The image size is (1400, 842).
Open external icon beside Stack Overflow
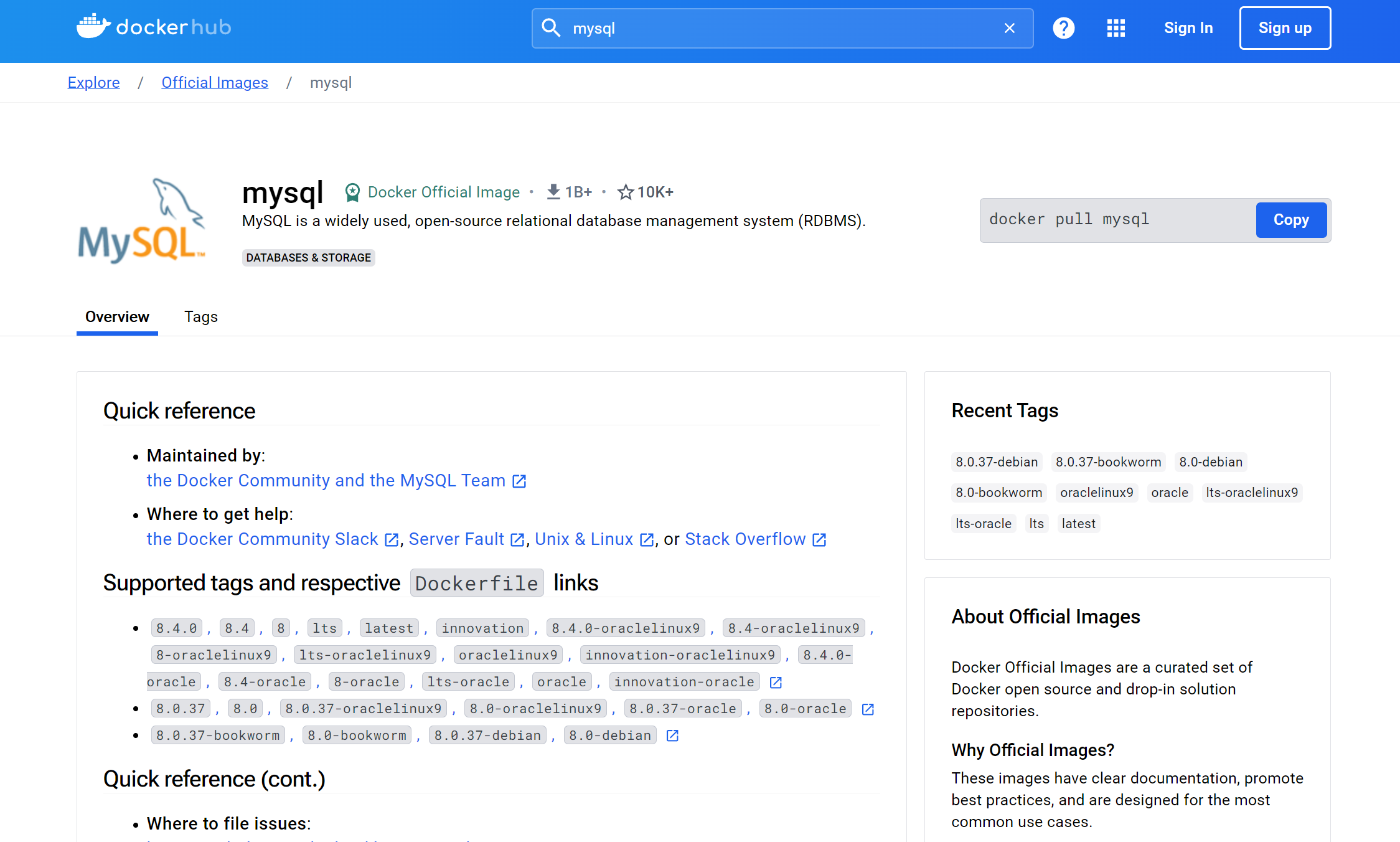pyautogui.click(x=819, y=540)
